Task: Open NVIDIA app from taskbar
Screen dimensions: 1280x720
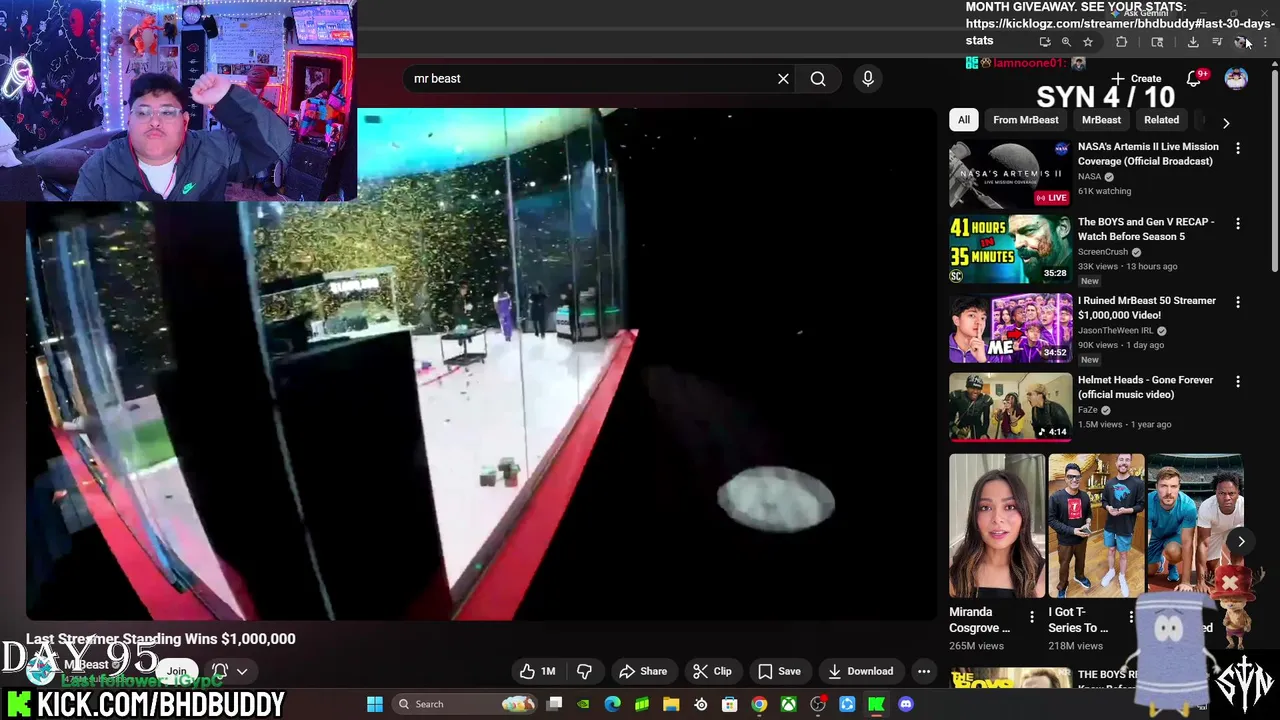Action: coord(583,704)
